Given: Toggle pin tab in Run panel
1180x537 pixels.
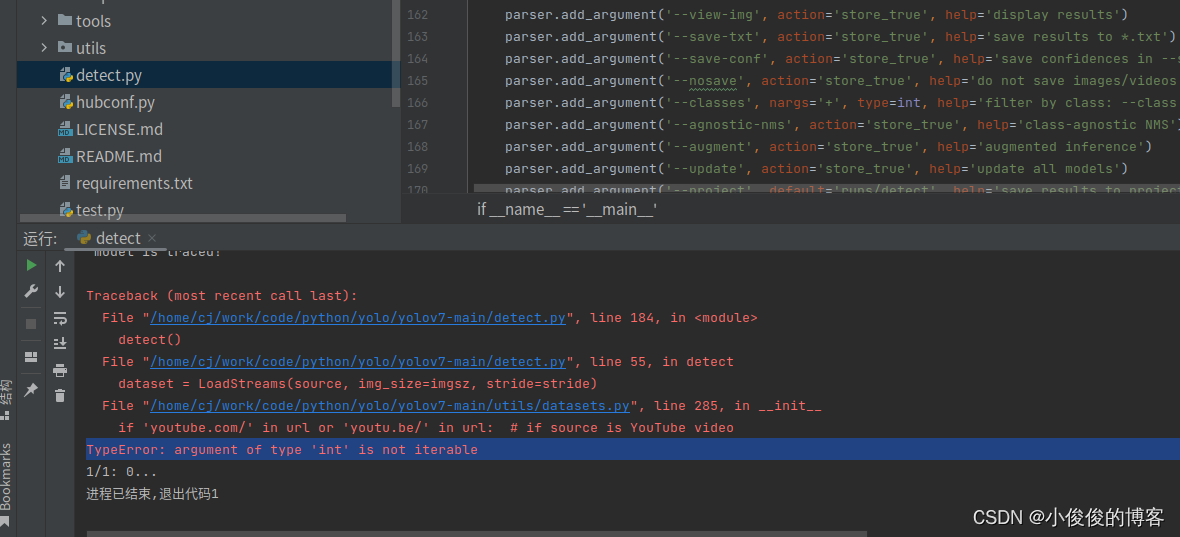Looking at the screenshot, I should 31,390.
